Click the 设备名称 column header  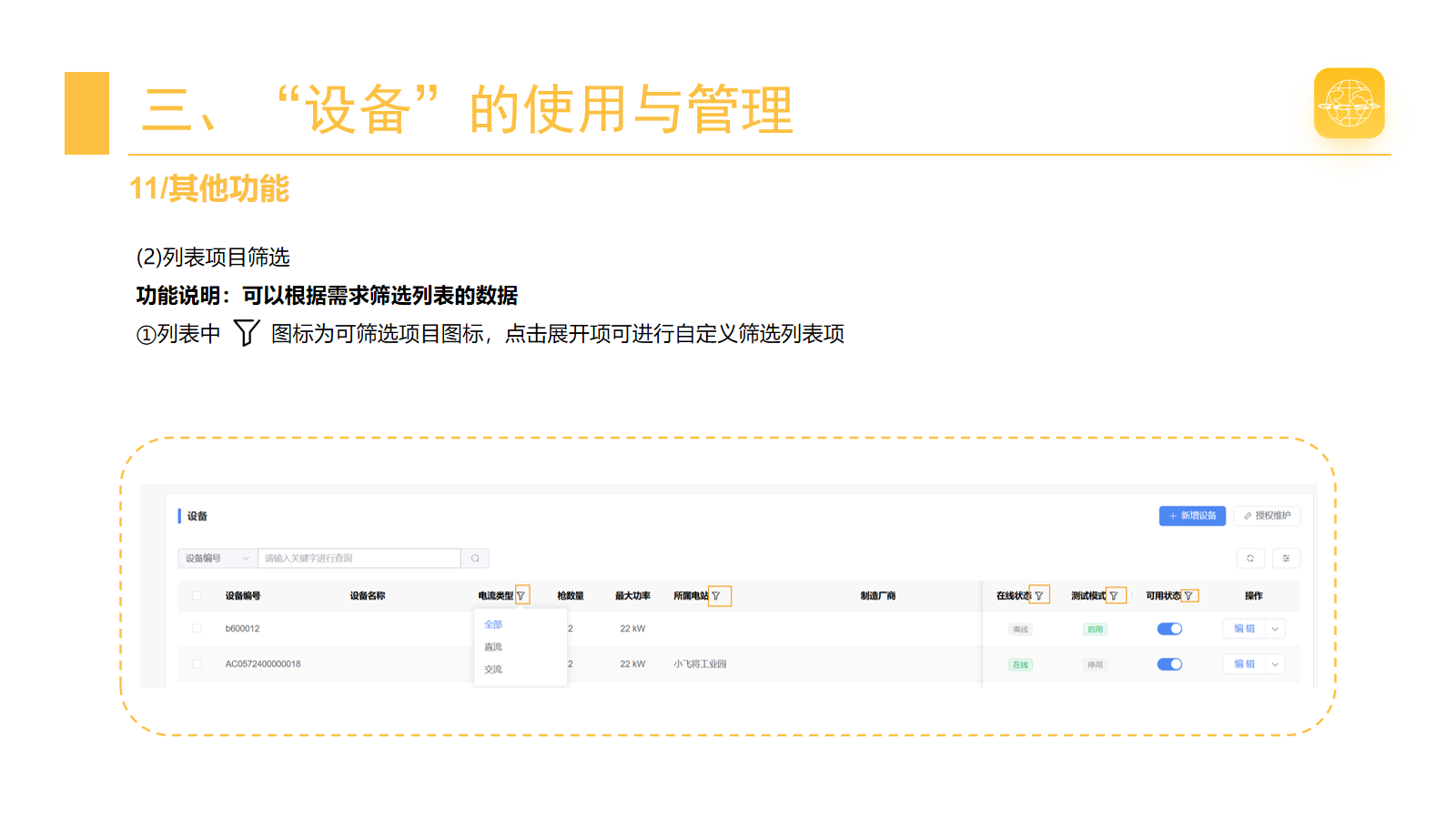click(x=368, y=596)
